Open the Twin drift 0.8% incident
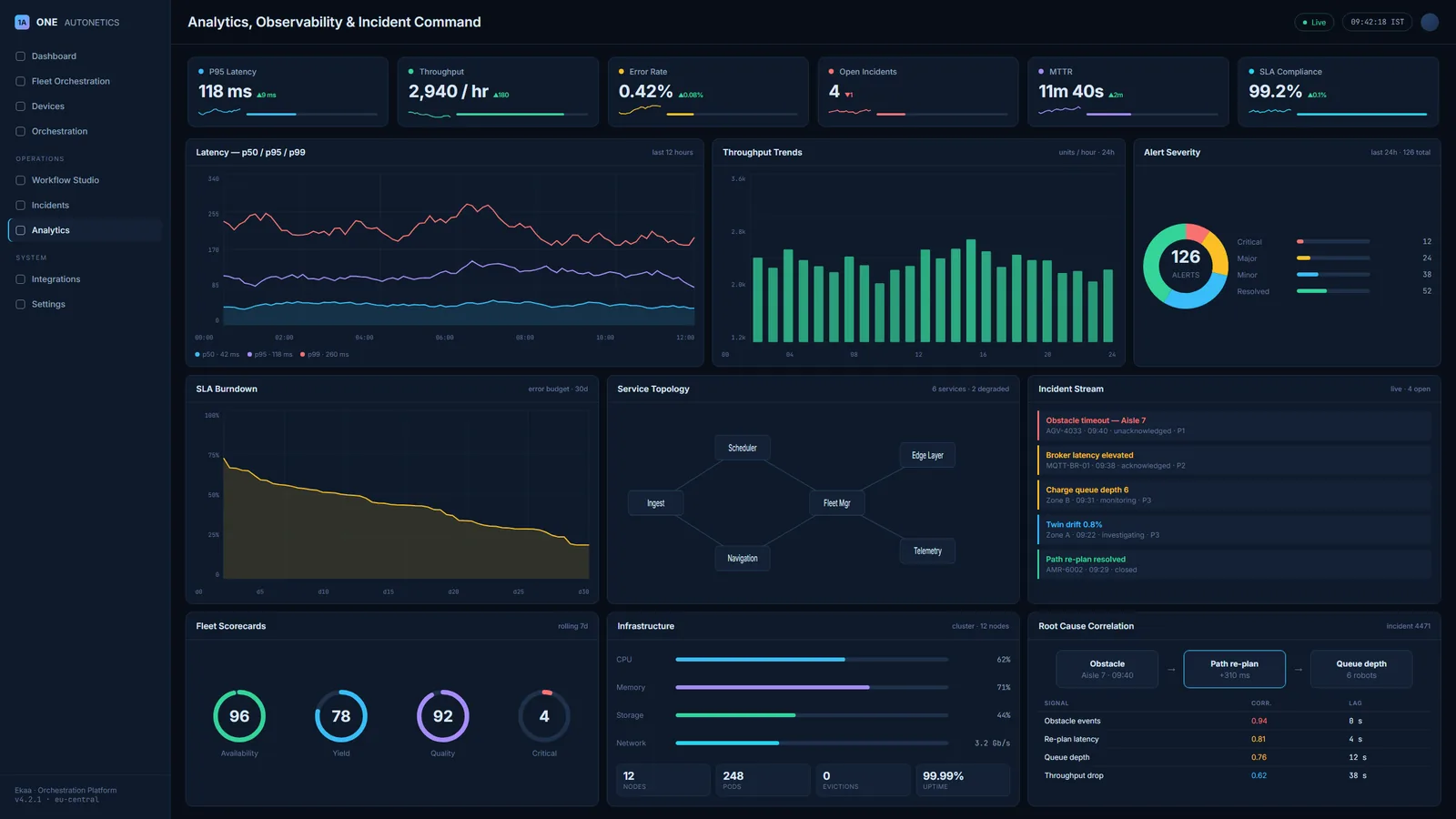The width and height of the screenshot is (1456, 819). [x=1234, y=530]
